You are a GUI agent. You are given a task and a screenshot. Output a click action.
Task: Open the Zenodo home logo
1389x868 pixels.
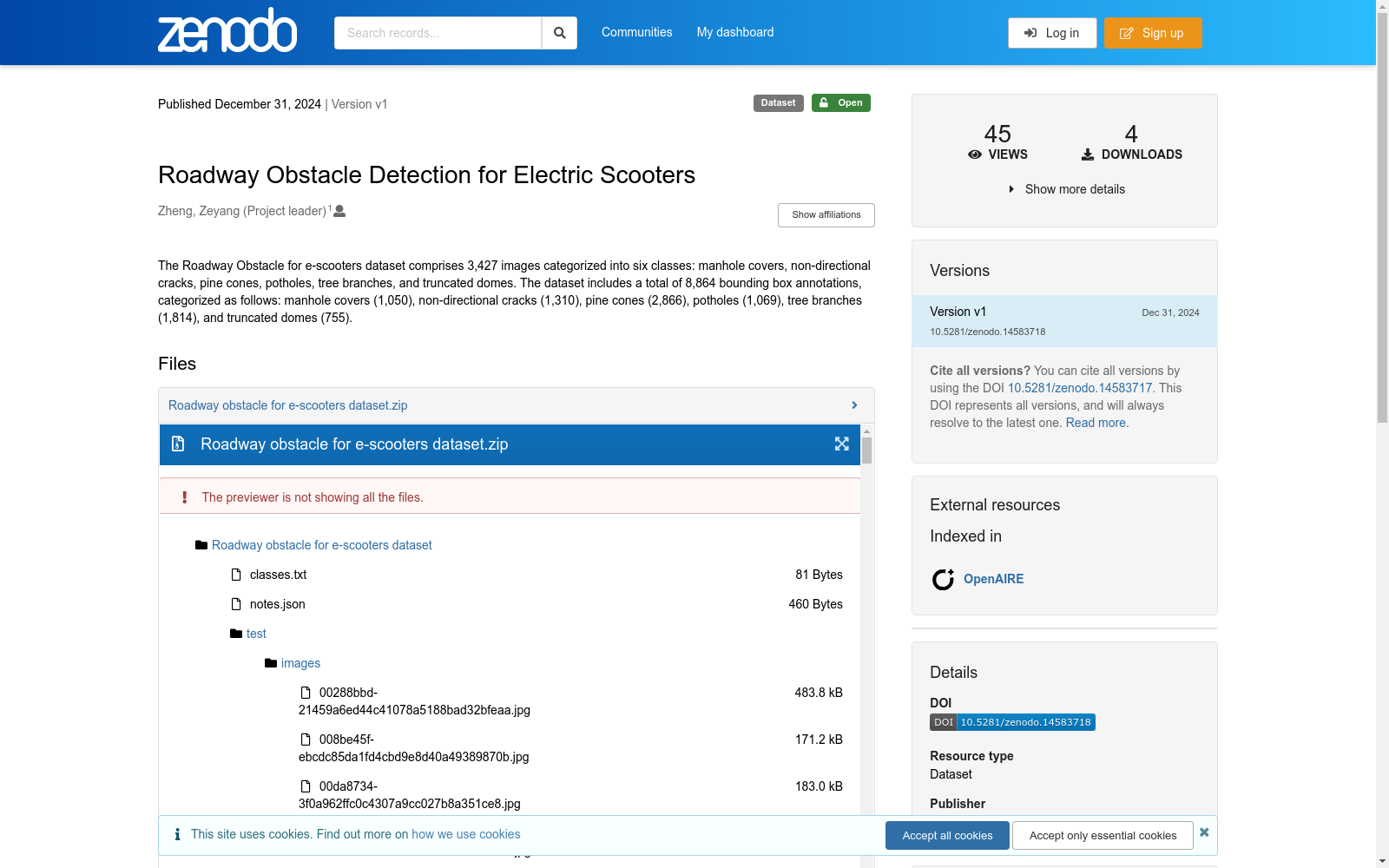(x=227, y=30)
